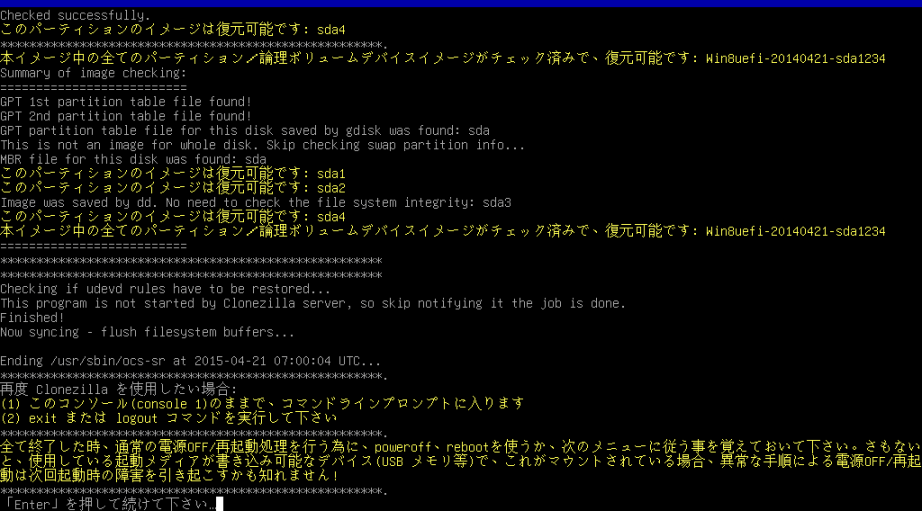Click 'Checking if udevd rules have to be restored...' line
This screenshot has height=511, width=922.
(x=165, y=289)
